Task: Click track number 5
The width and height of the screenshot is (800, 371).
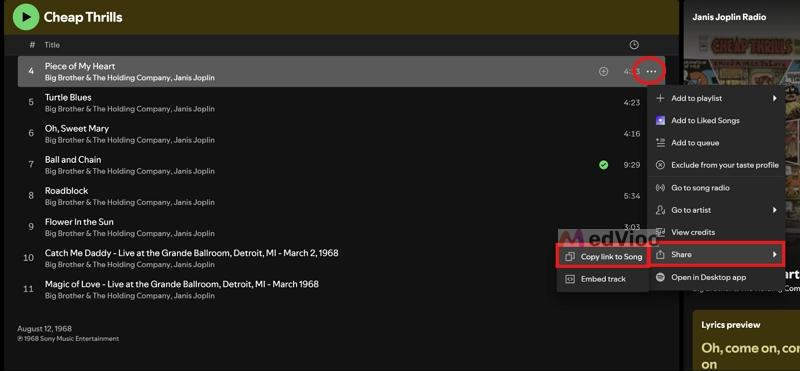Action: (x=31, y=103)
